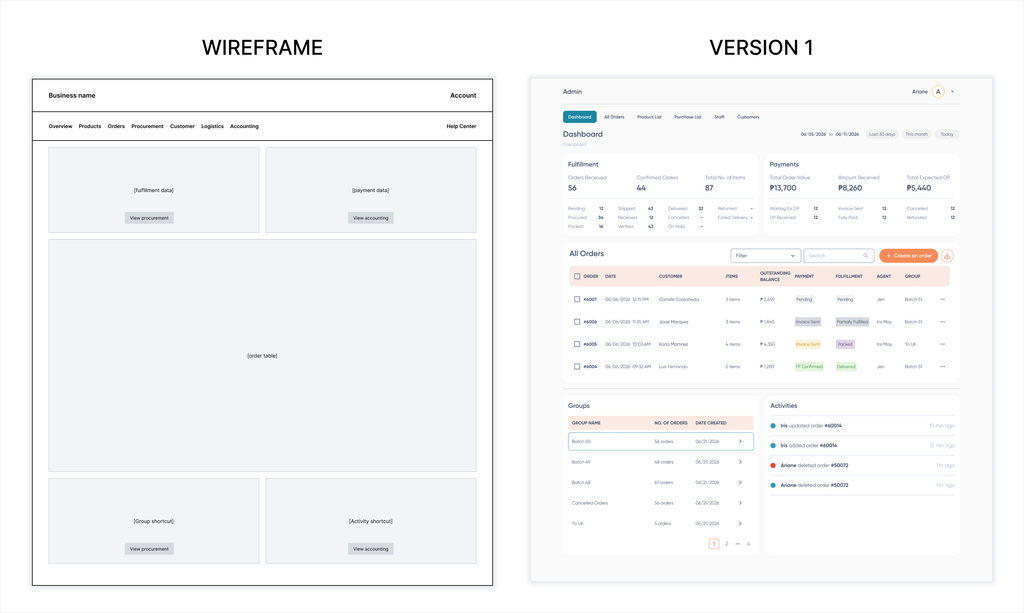Click the Create an order button
1024x613 pixels.
click(x=908, y=256)
